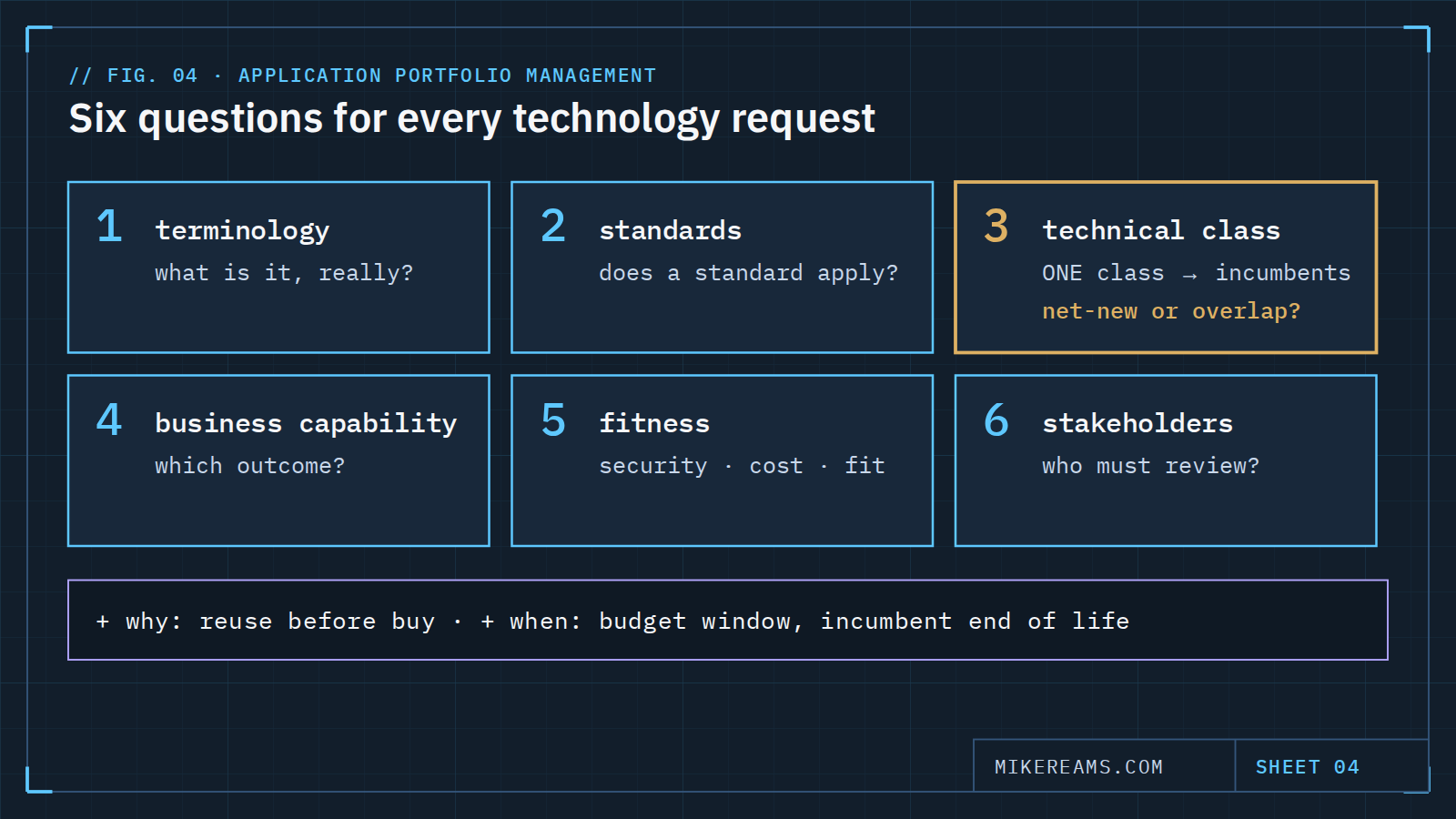Click the "terminology" card title
Image resolution: width=1456 pixels, height=819 pixels.
pos(242,231)
